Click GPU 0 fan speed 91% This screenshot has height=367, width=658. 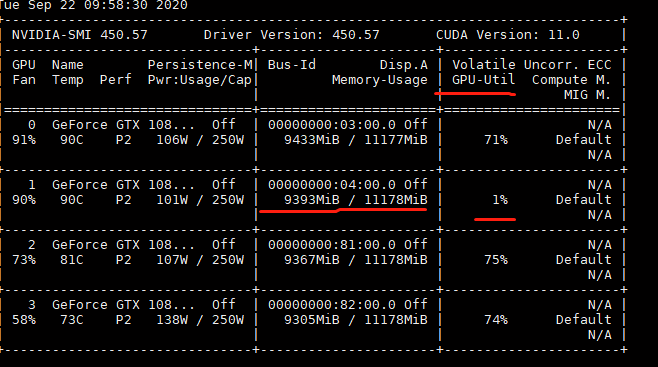tap(24, 140)
